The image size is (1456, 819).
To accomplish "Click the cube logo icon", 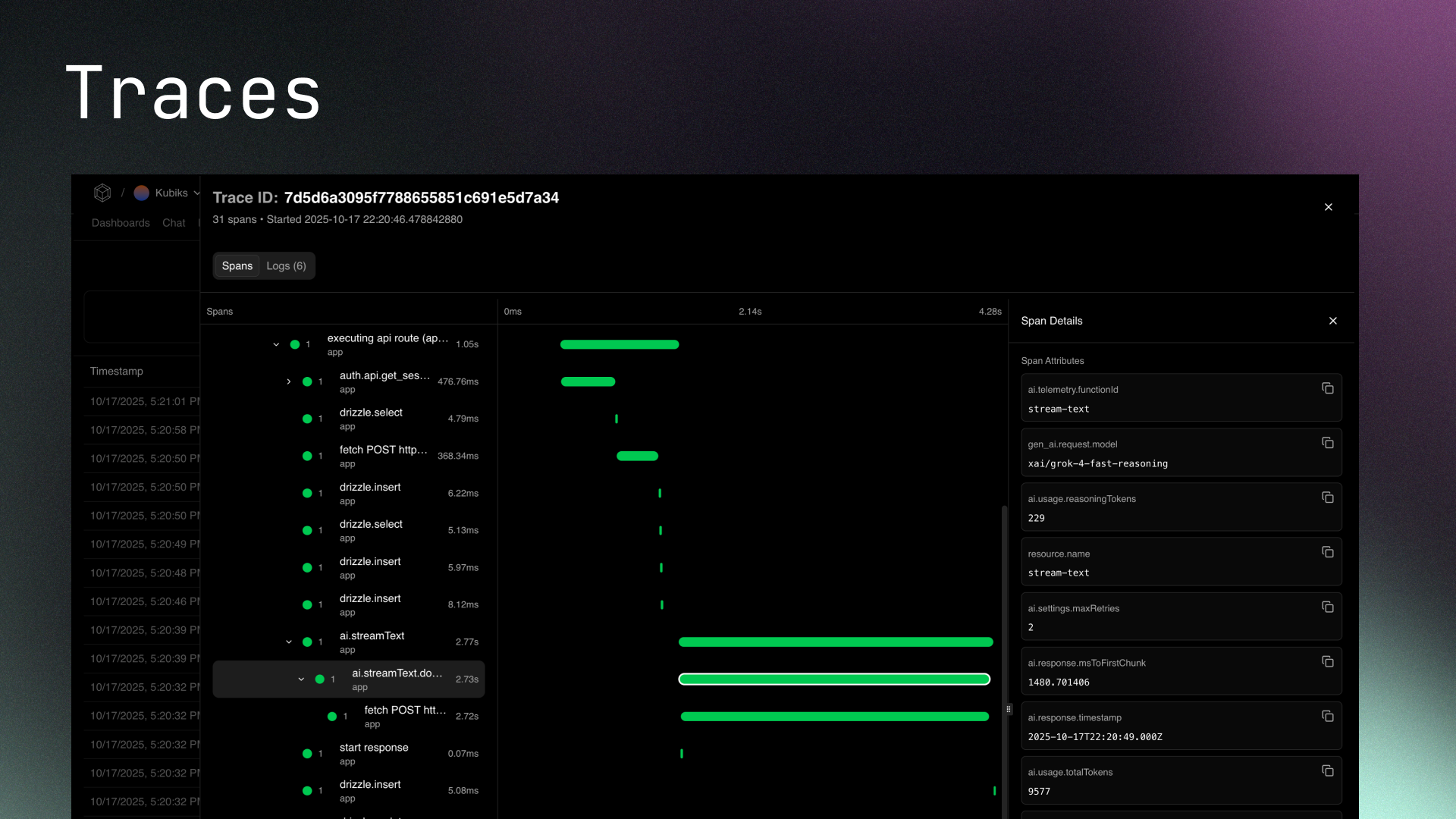I will point(102,193).
